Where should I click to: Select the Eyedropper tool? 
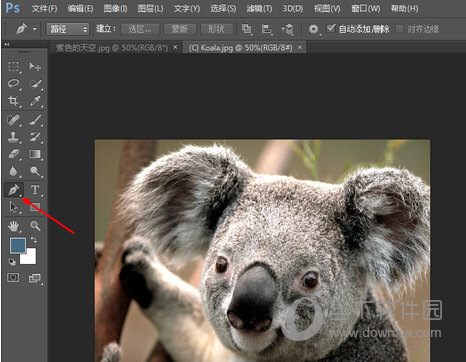[x=35, y=101]
